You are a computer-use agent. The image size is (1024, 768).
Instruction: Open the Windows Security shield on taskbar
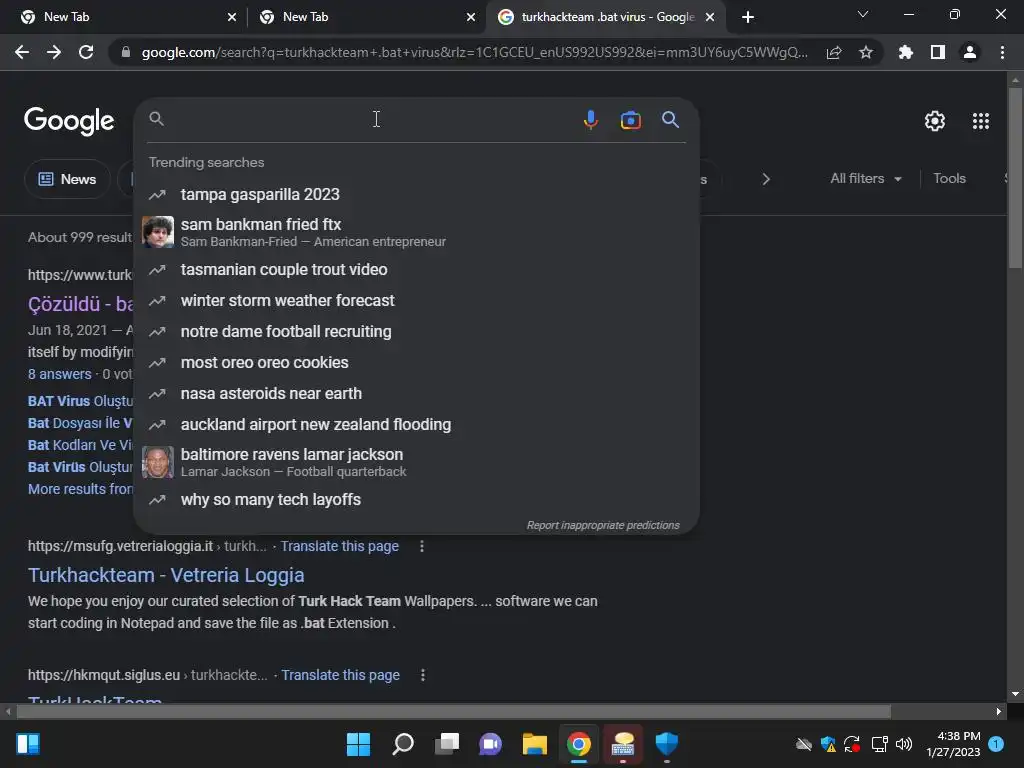667,744
